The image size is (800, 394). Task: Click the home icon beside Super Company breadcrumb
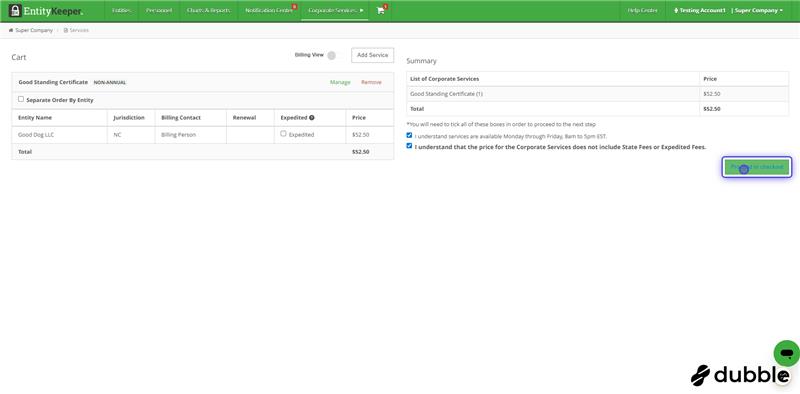[x=11, y=31]
